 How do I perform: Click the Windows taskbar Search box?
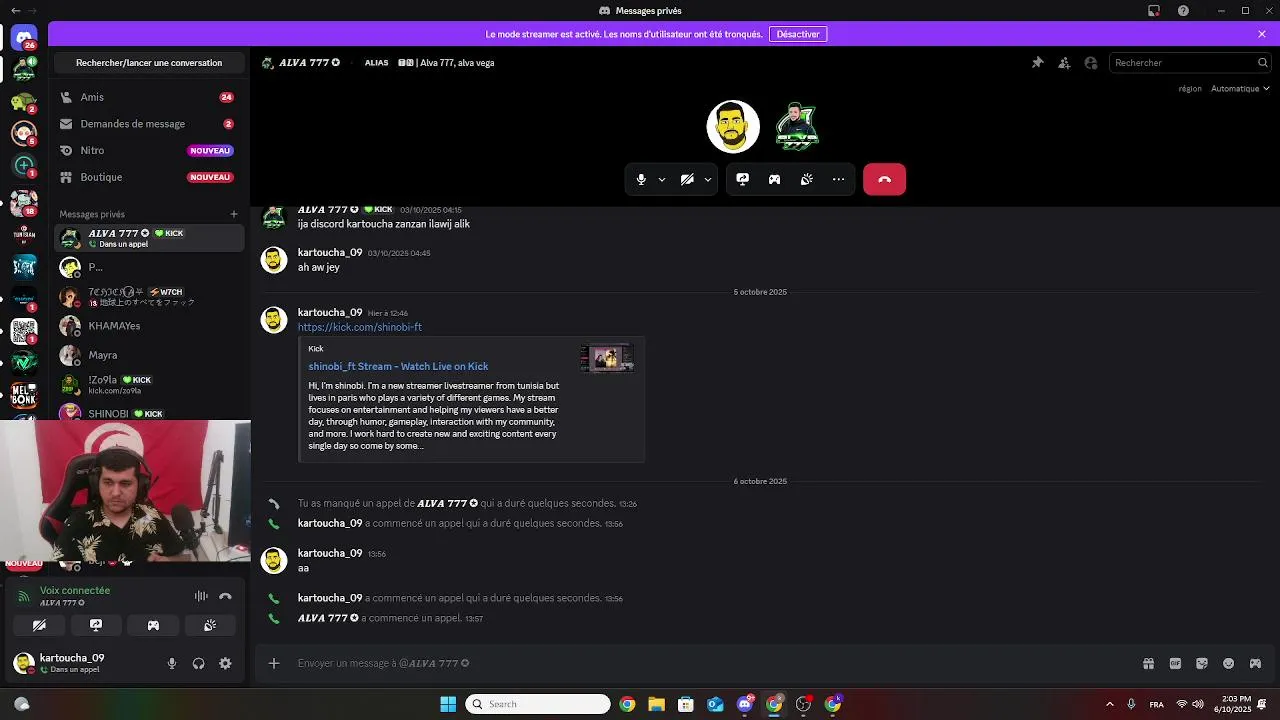click(x=538, y=704)
